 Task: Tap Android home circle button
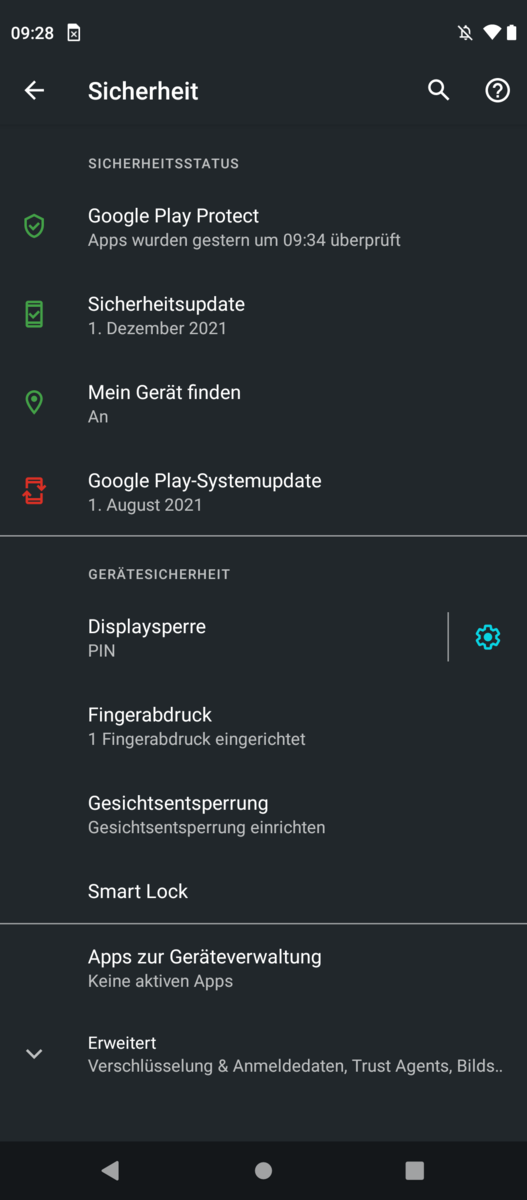point(263,1170)
